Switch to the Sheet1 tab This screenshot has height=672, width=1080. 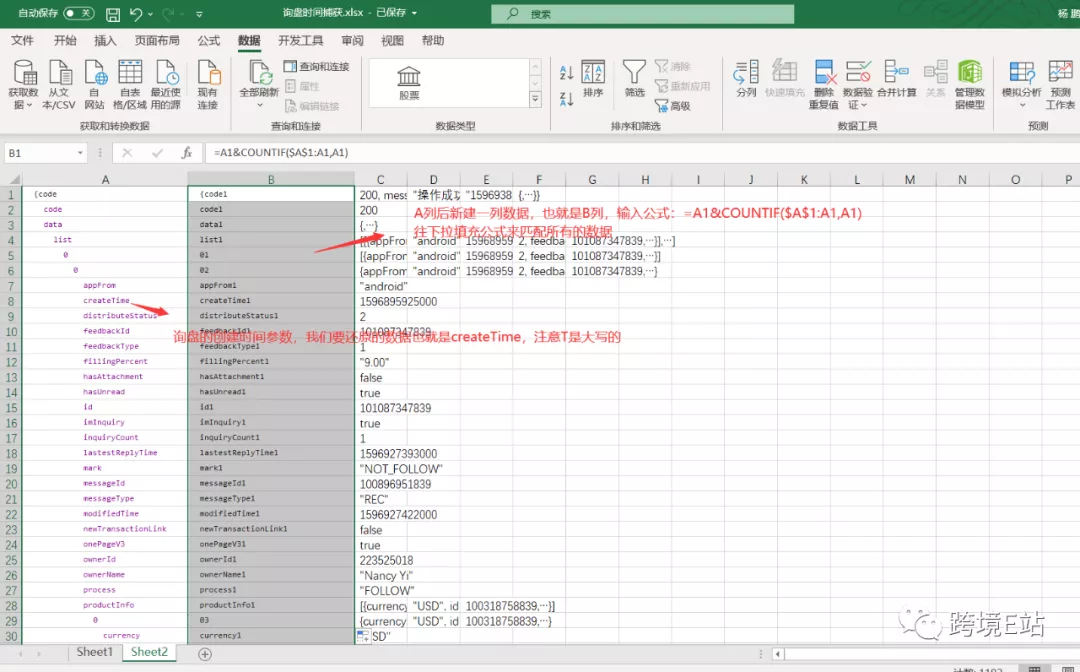pos(94,652)
